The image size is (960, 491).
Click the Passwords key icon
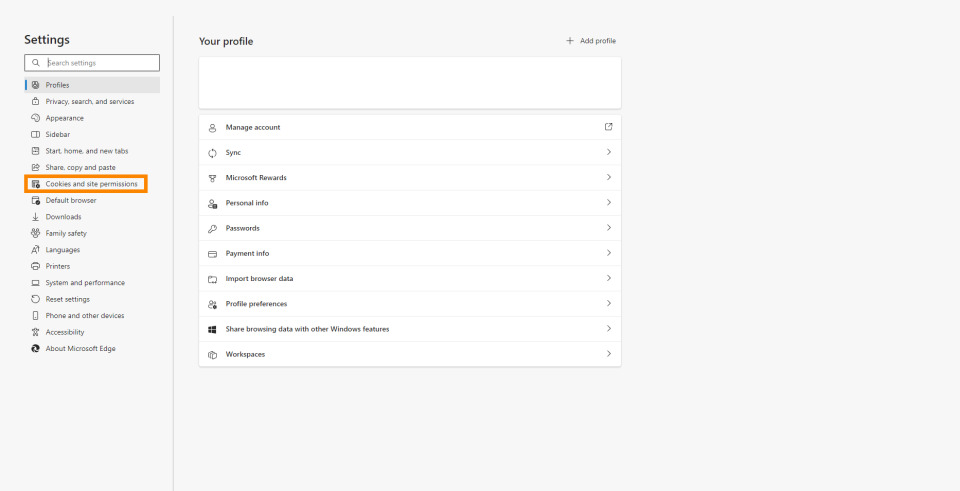(212, 228)
